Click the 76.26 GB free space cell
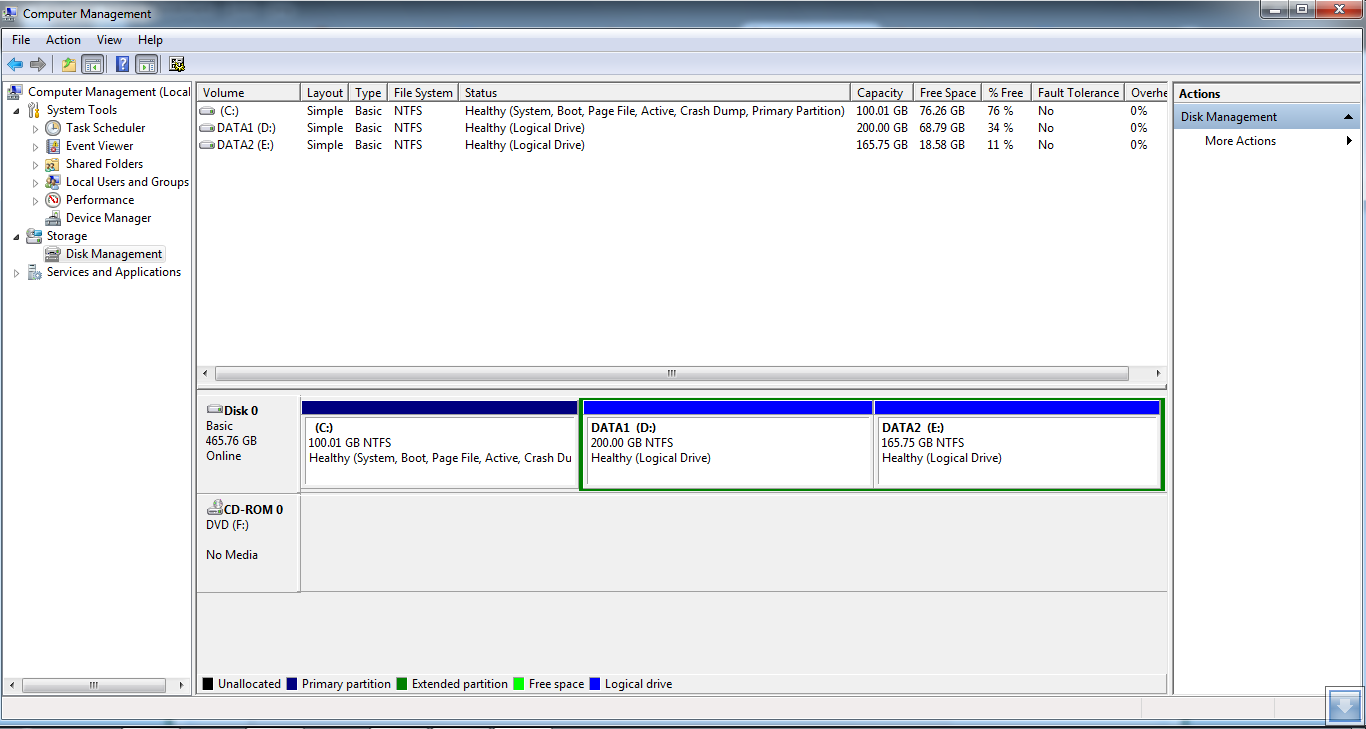Image resolution: width=1366 pixels, height=729 pixels. (x=942, y=111)
